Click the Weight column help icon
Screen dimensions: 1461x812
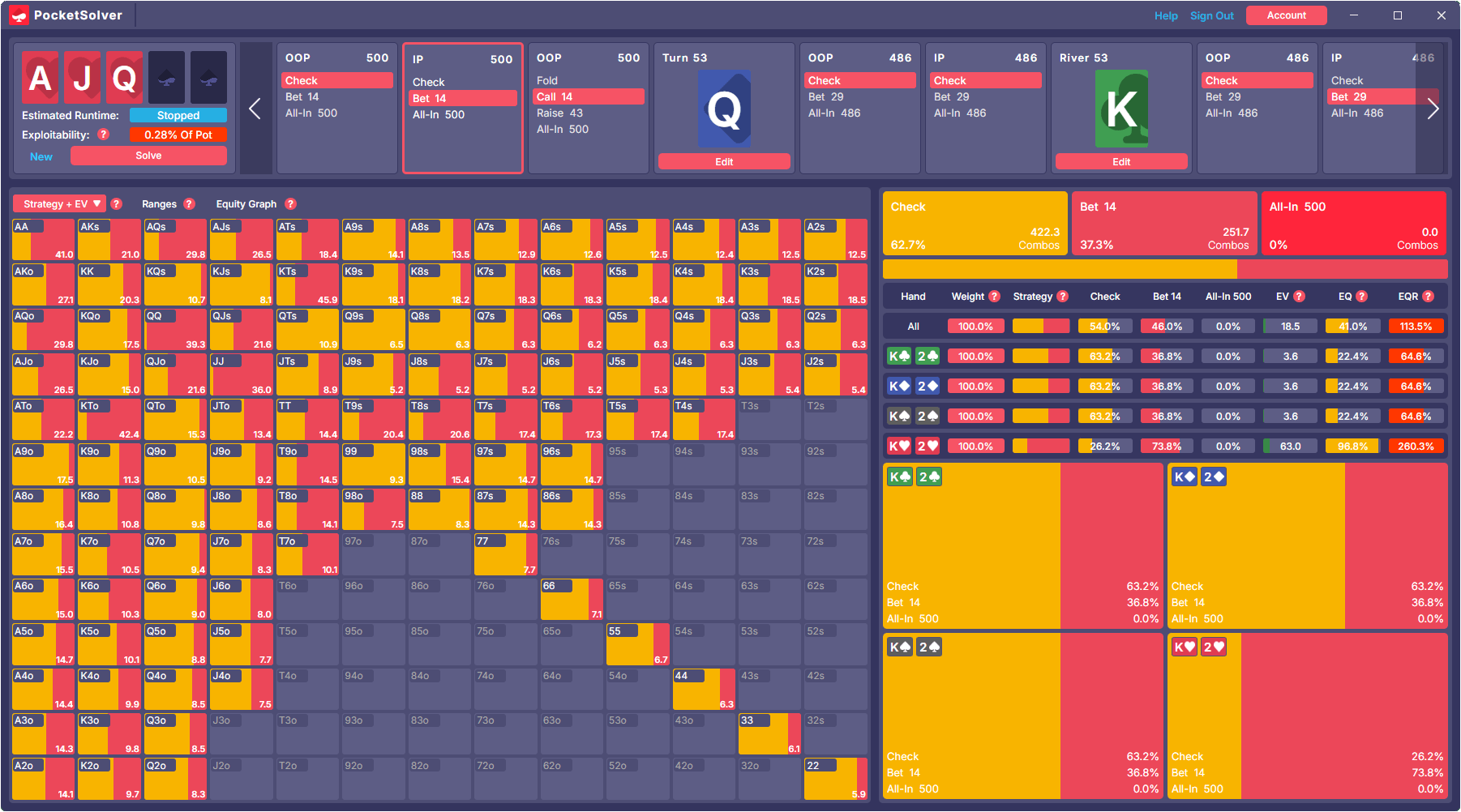coord(993,297)
